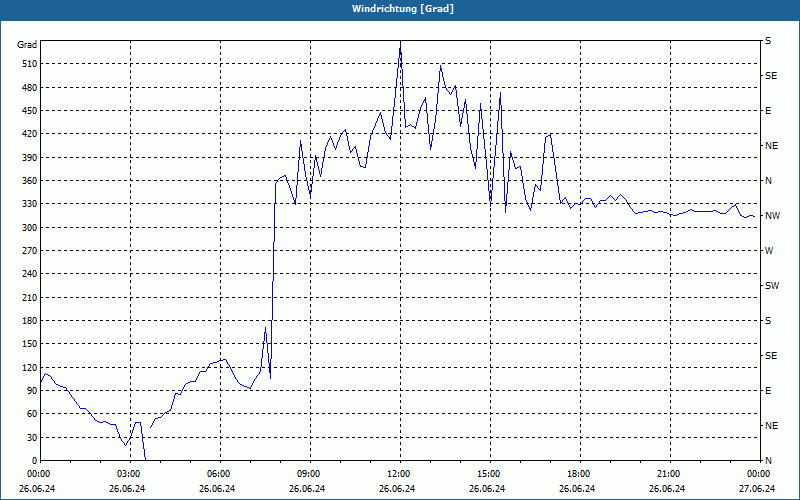Image resolution: width=800 pixels, height=500 pixels.
Task: Select the 420 y-axis value
Action: pos(30,134)
